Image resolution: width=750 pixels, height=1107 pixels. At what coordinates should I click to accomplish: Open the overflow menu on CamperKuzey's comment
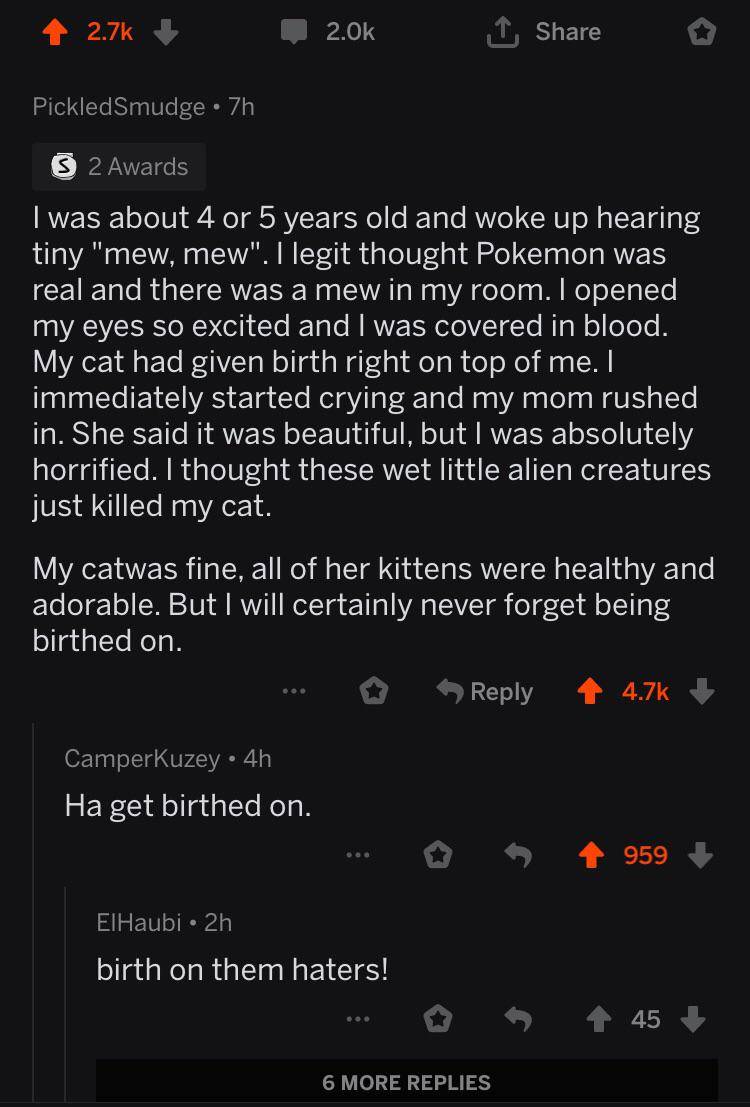[x=358, y=855]
